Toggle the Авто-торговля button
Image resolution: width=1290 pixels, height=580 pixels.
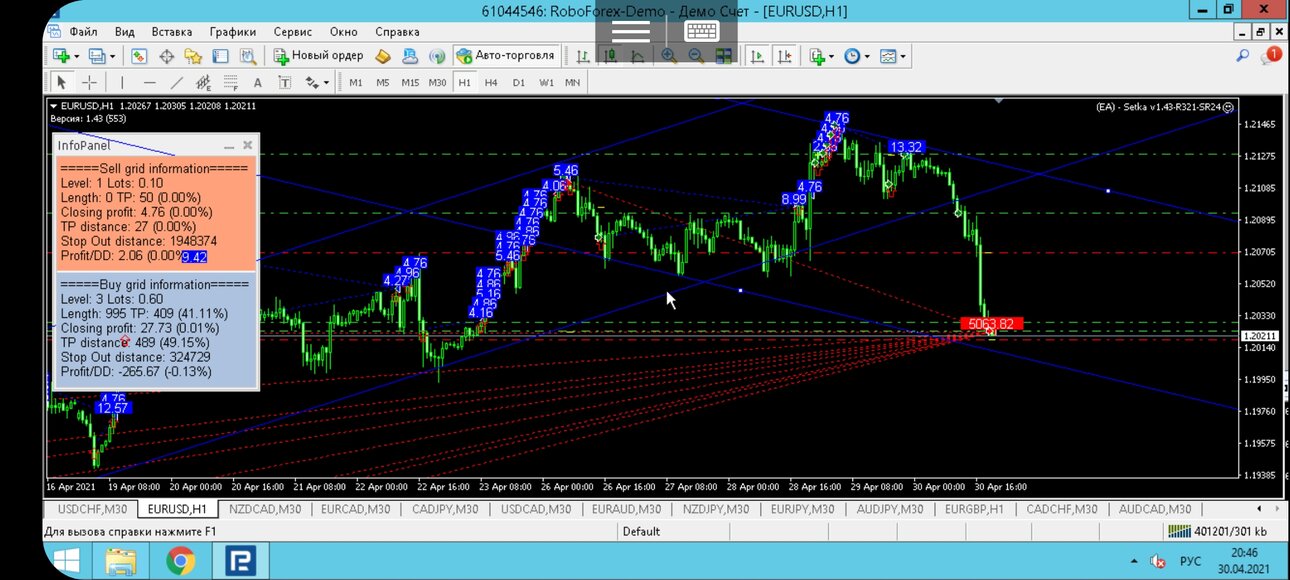(x=506, y=56)
